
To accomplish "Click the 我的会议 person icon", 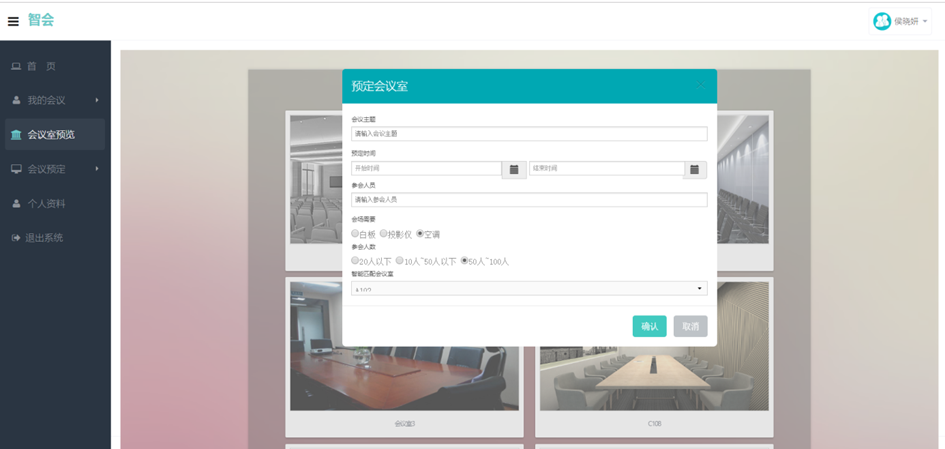I will tap(16, 100).
